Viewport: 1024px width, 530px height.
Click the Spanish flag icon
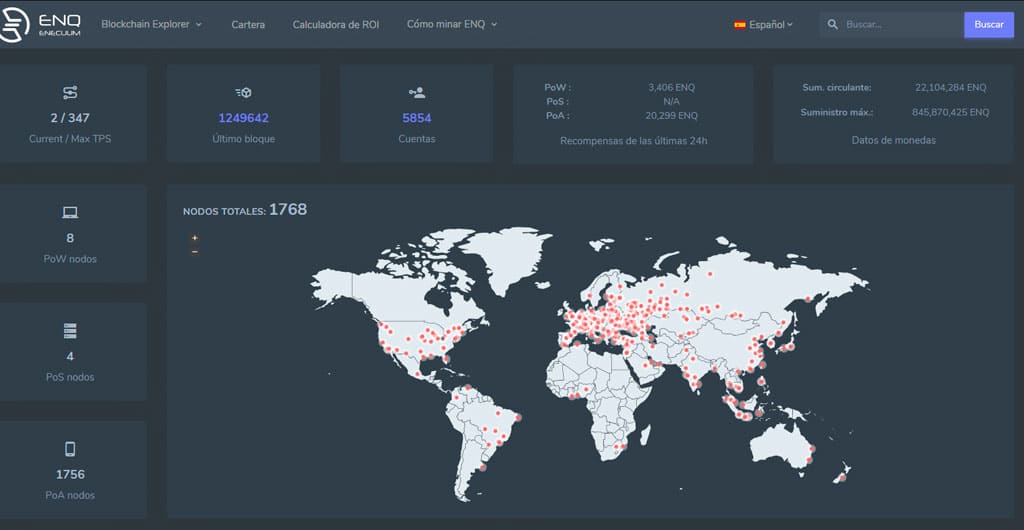tap(740, 25)
